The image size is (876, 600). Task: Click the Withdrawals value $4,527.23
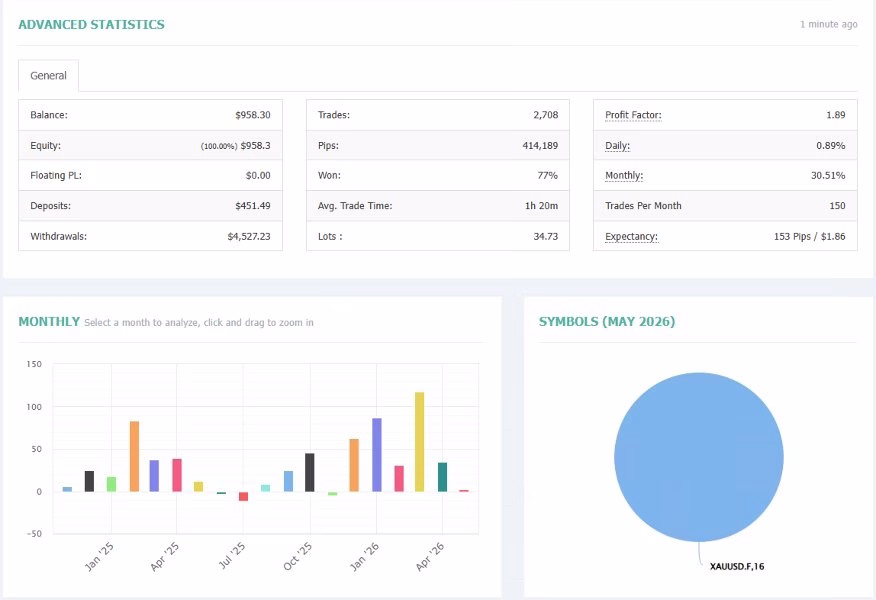[x=249, y=236]
